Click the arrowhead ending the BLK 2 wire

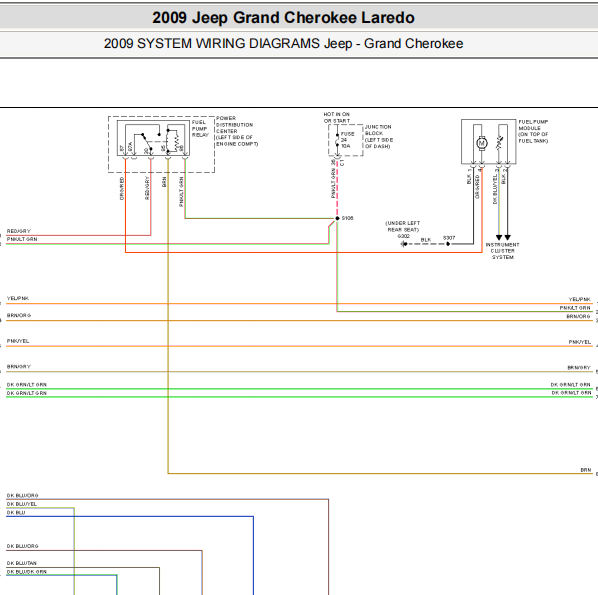(507, 238)
